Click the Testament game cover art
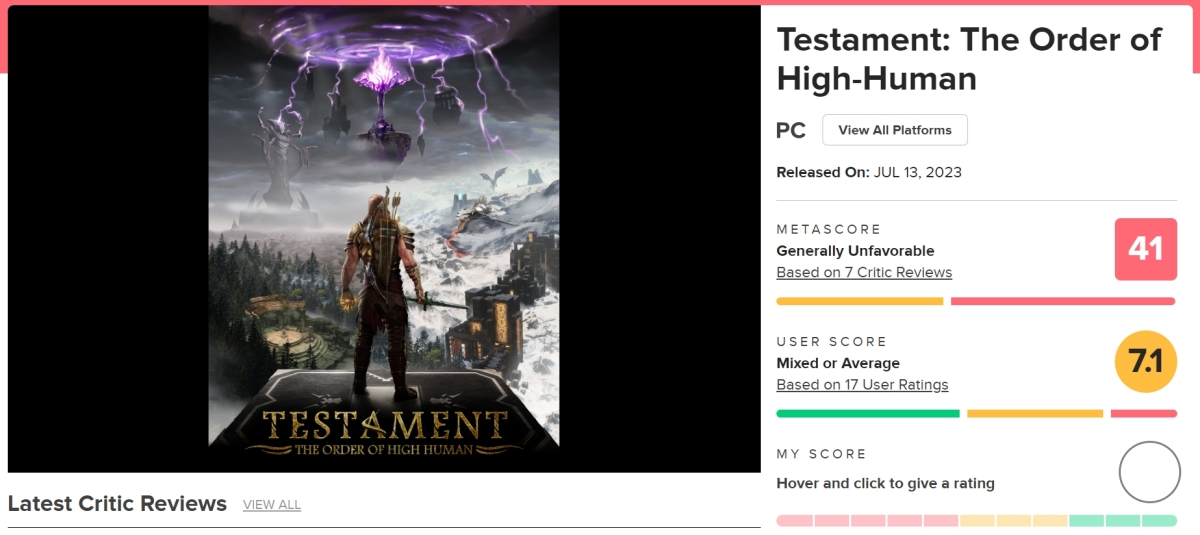Image resolution: width=1200 pixels, height=535 pixels. coord(384,239)
